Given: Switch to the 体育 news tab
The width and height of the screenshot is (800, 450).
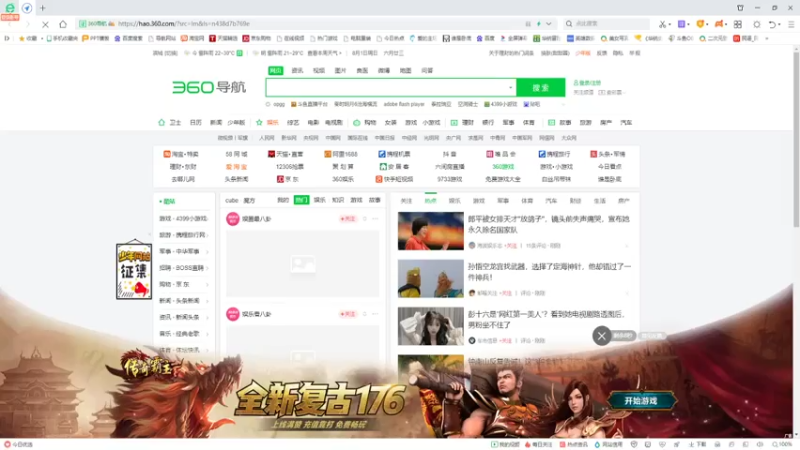Looking at the screenshot, I should click(x=527, y=201).
